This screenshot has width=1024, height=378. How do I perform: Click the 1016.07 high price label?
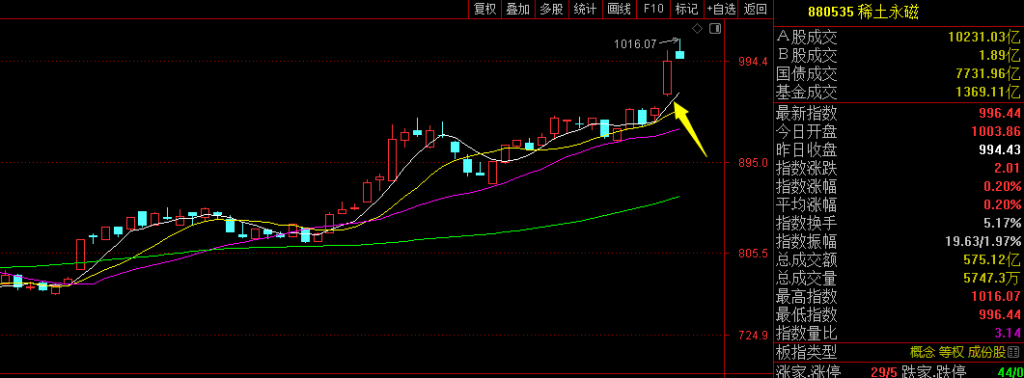[635, 44]
